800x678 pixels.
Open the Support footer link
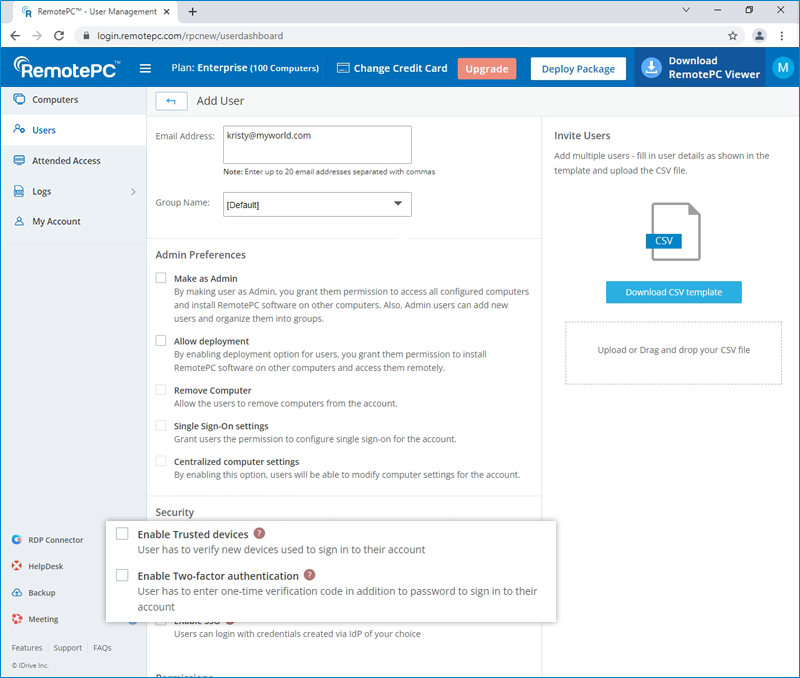[67, 647]
